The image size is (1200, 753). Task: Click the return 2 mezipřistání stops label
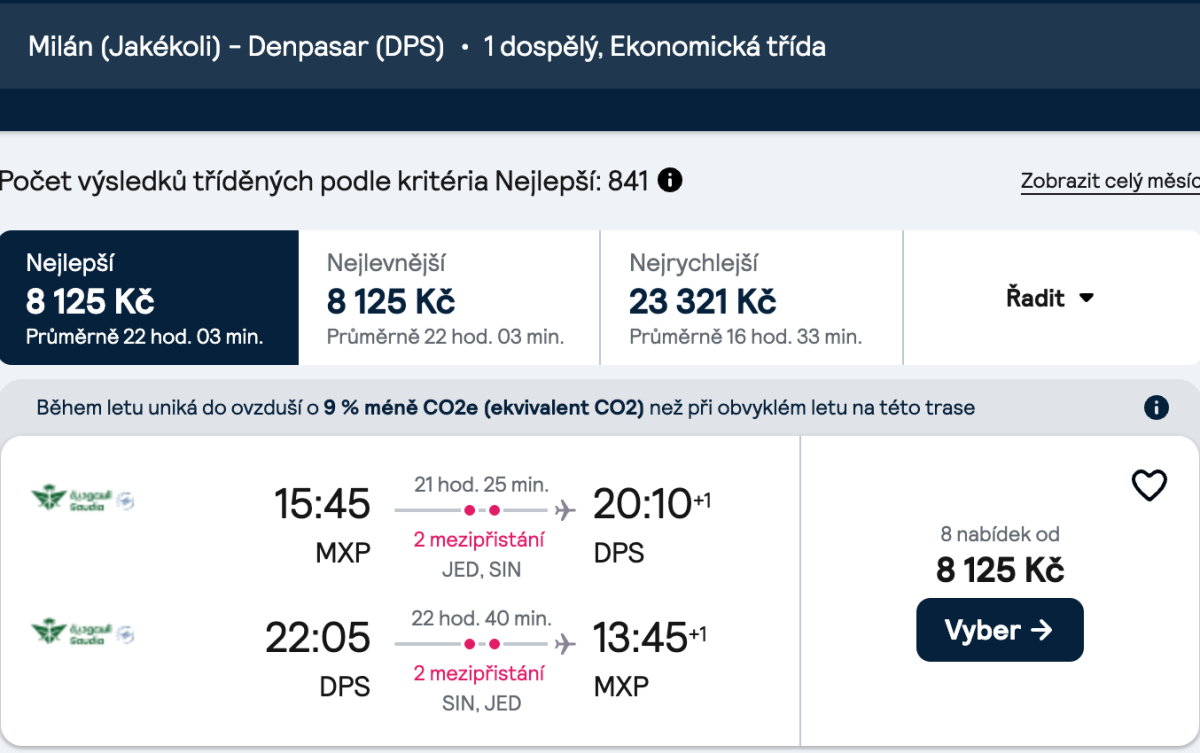480,673
